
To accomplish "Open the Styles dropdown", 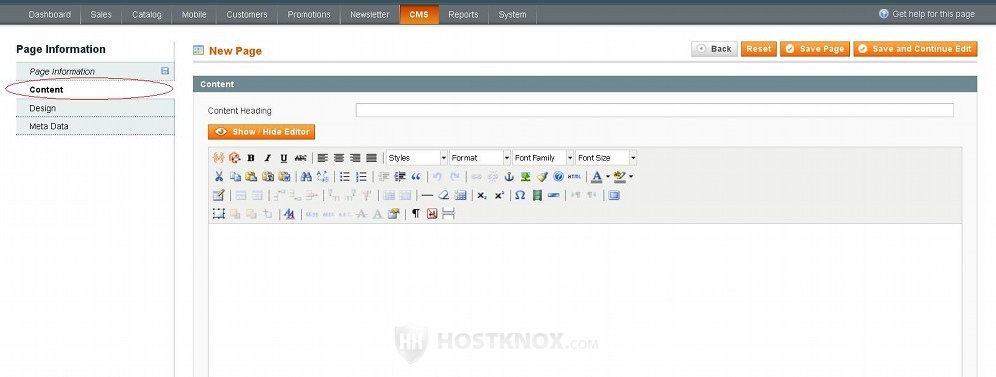I will point(417,158).
